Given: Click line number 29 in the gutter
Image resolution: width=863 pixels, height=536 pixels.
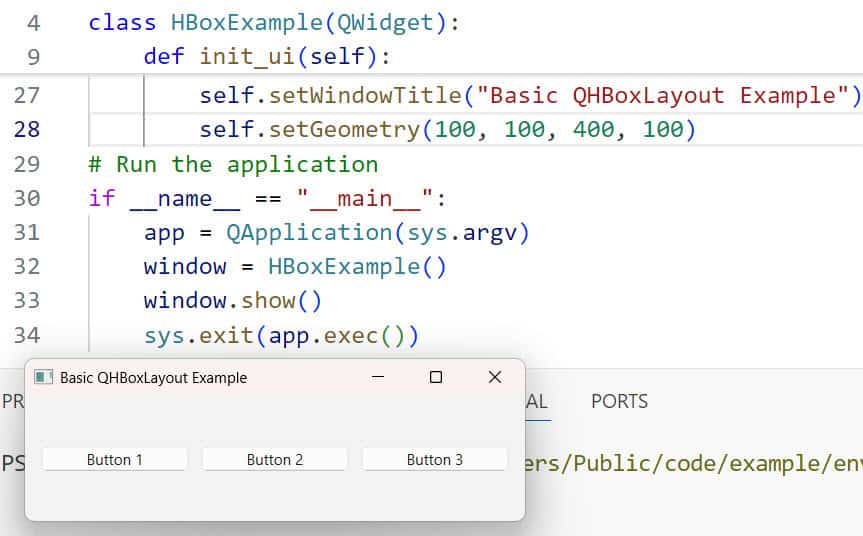Looking at the screenshot, I should (x=27, y=165).
